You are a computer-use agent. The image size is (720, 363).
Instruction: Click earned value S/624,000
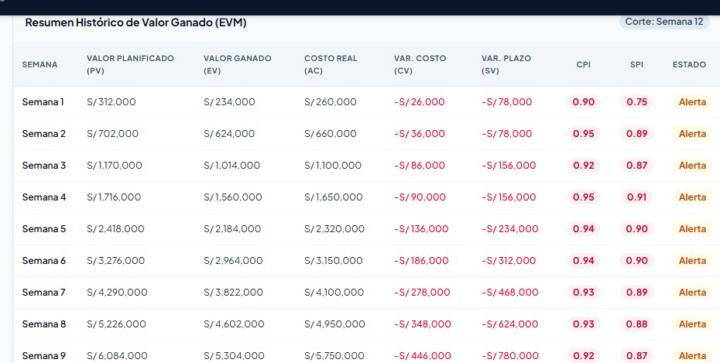229,134
